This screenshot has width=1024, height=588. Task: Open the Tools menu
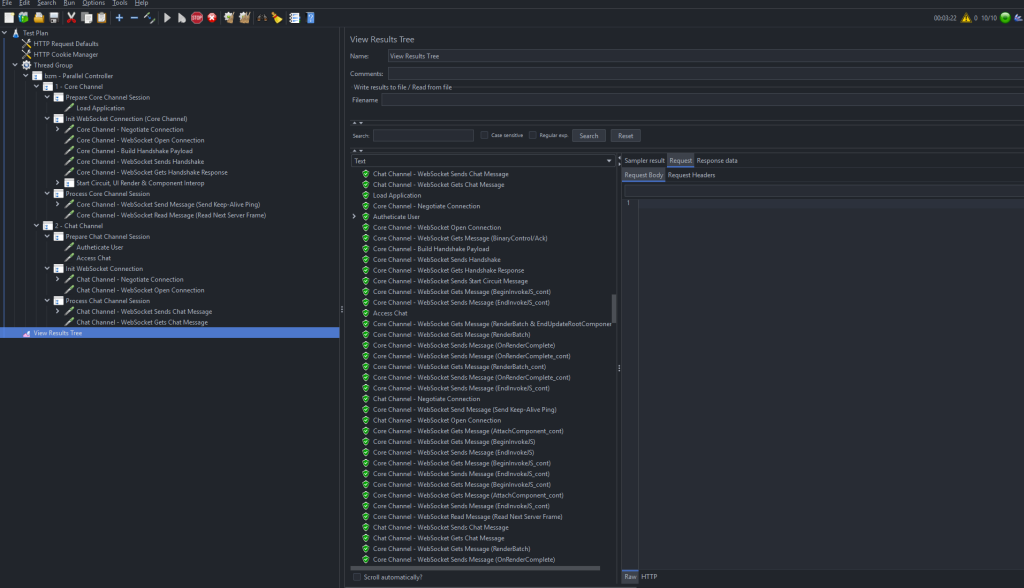(x=120, y=3)
